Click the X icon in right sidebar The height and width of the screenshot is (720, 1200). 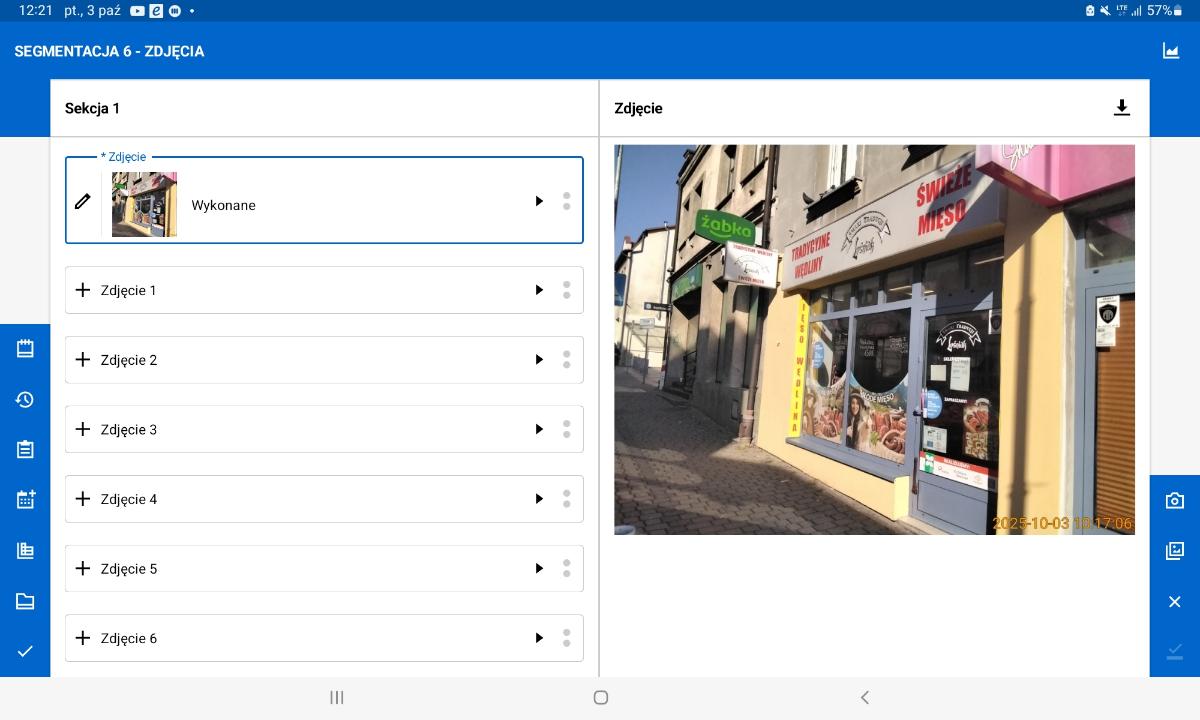tap(1174, 602)
